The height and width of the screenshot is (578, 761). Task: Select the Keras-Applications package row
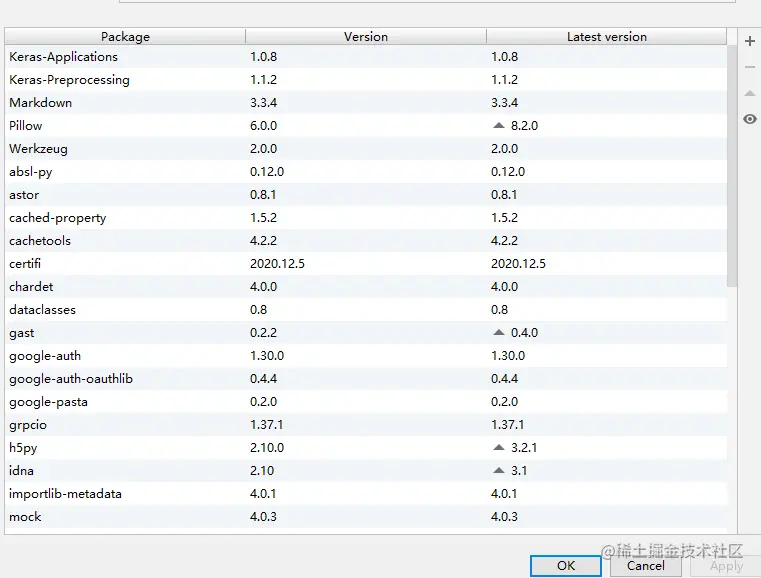point(366,57)
